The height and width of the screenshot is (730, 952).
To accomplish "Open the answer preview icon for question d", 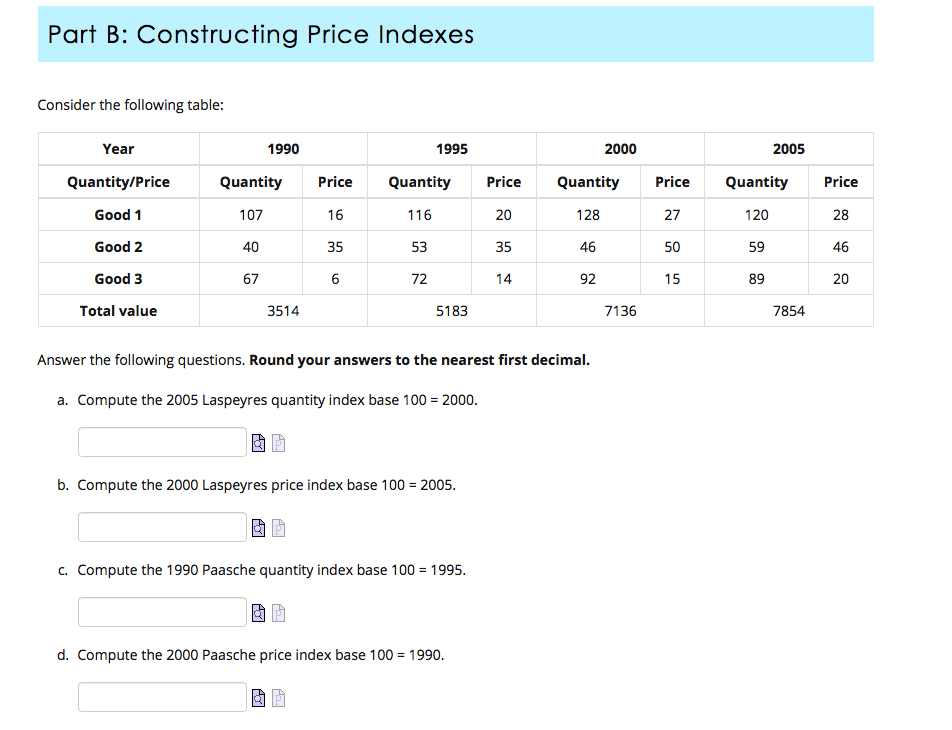I will coord(258,697).
